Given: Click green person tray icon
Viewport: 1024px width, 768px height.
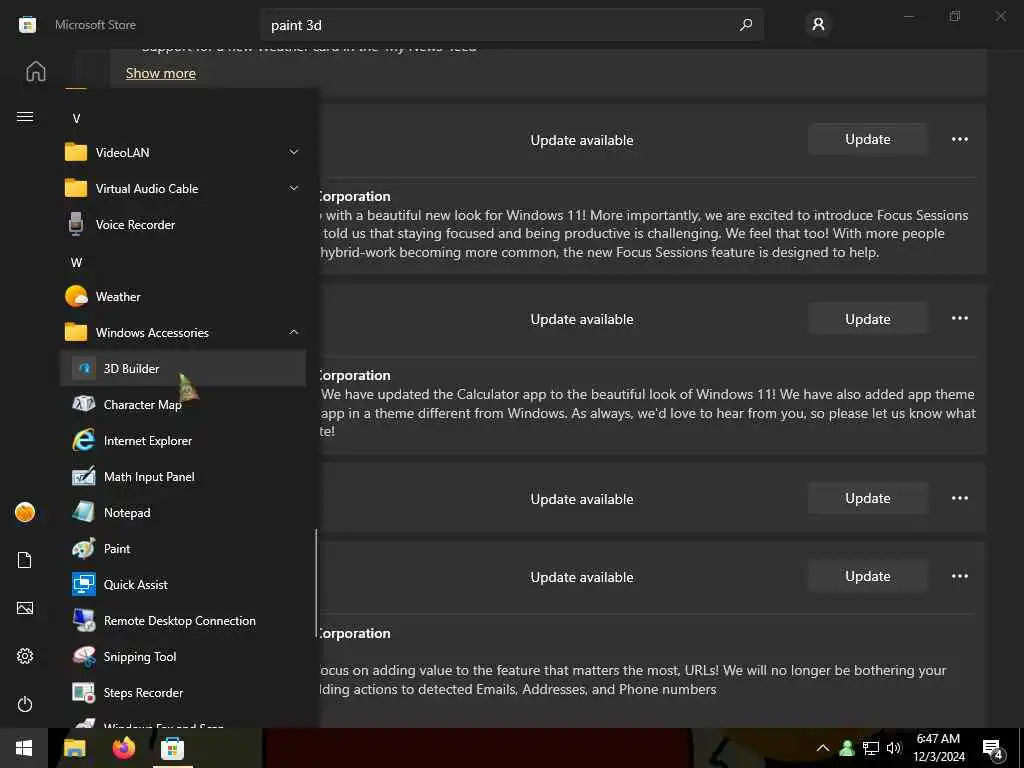Looking at the screenshot, I should click(847, 748).
